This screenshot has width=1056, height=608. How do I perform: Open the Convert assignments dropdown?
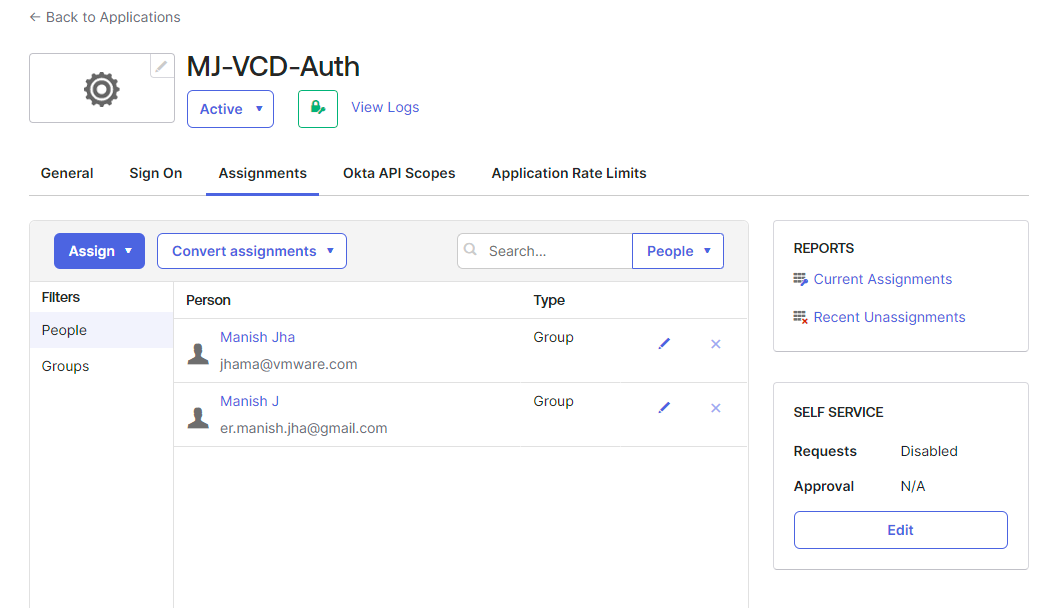(x=251, y=251)
